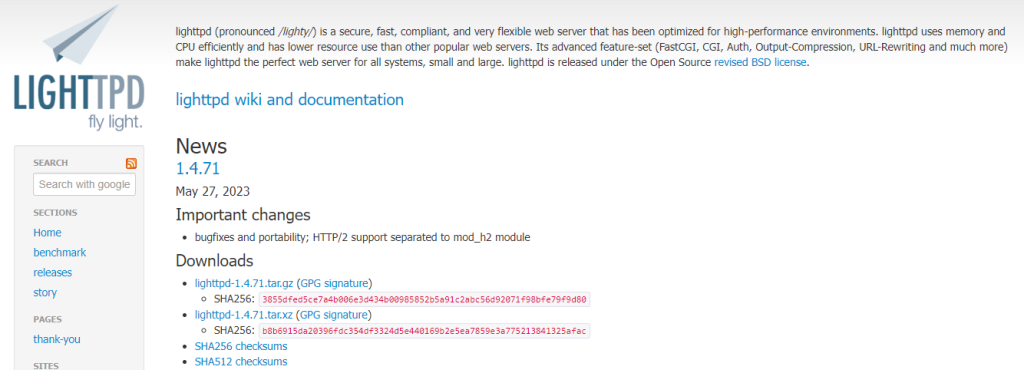Open the benchmark section link
This screenshot has width=1024, height=370.
tap(59, 253)
